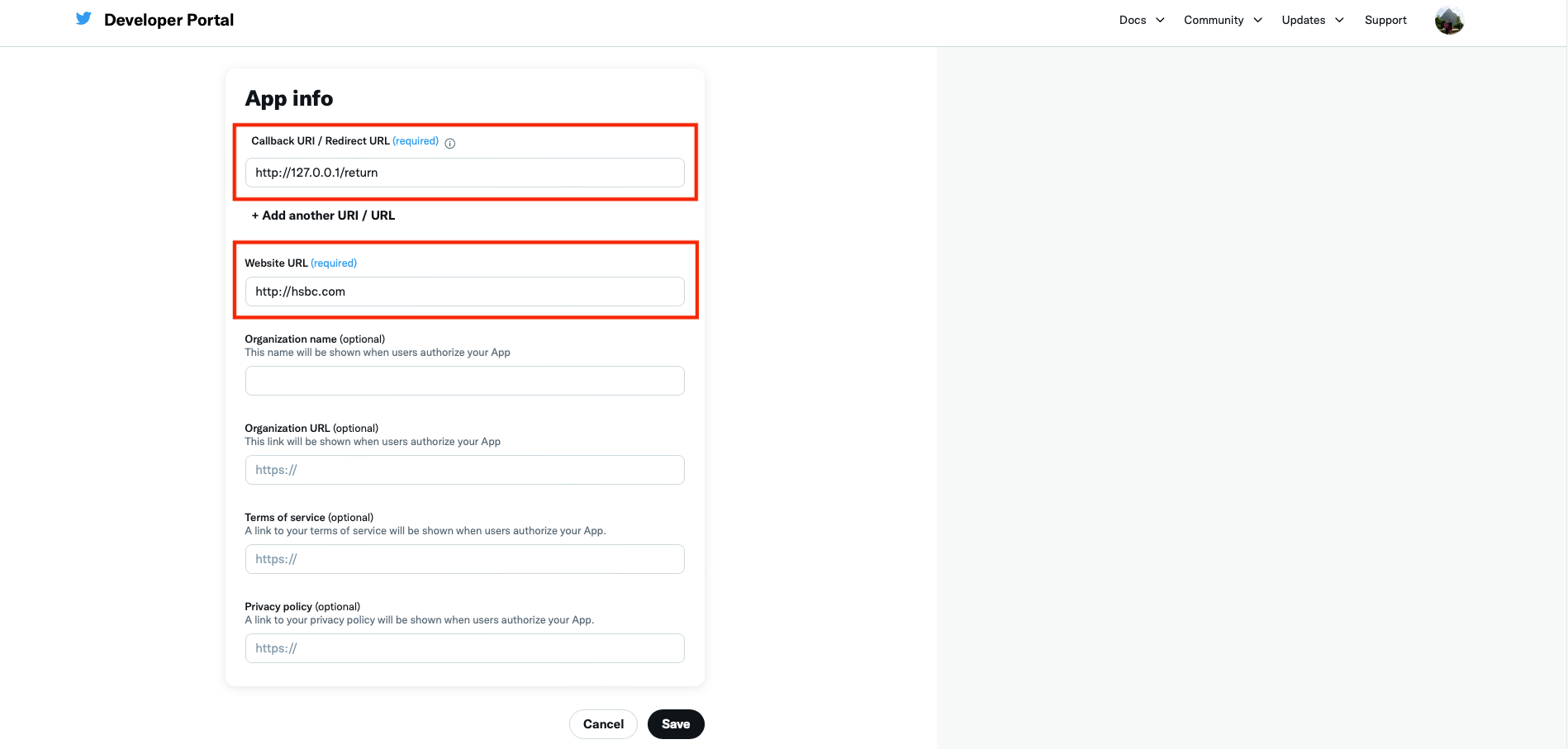
Task: Open the Community menu
Action: point(1213,21)
